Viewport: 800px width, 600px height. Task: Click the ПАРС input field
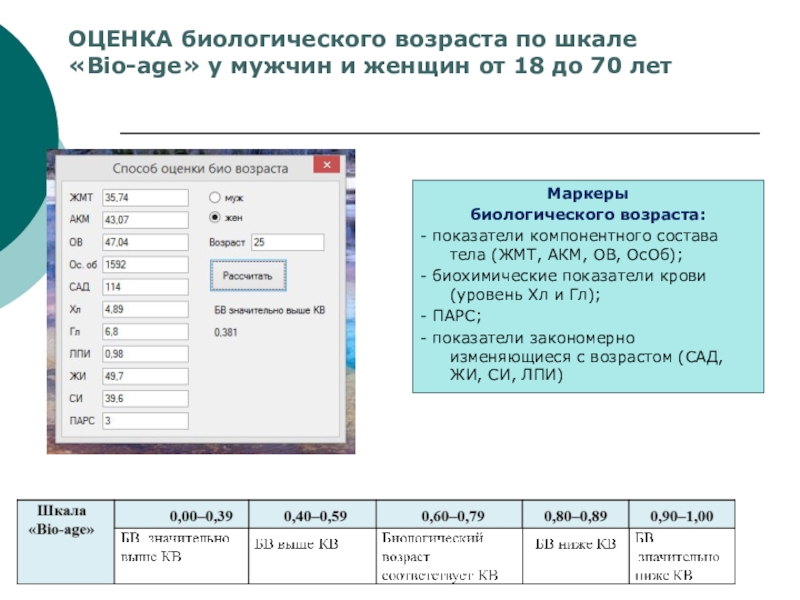pos(145,421)
